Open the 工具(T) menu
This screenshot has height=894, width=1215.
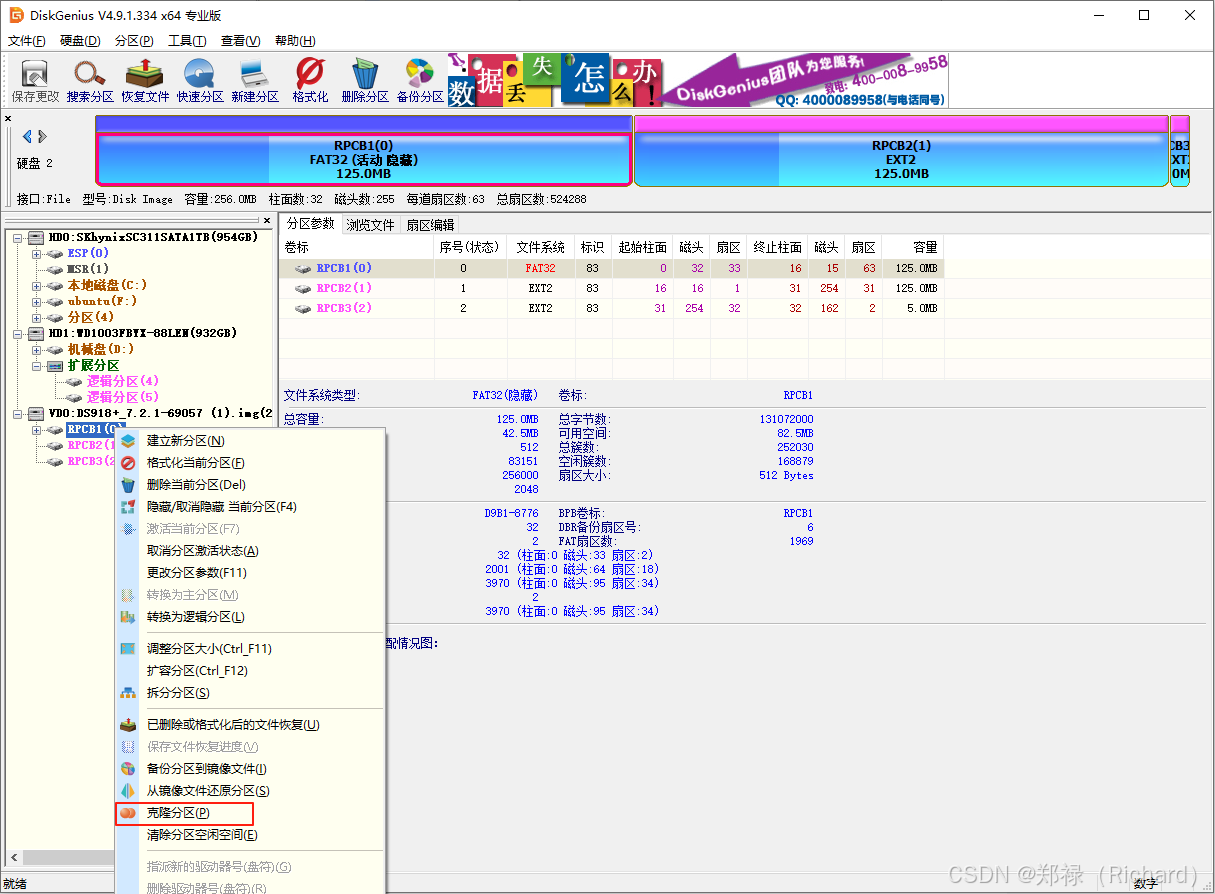pyautogui.click(x=187, y=41)
